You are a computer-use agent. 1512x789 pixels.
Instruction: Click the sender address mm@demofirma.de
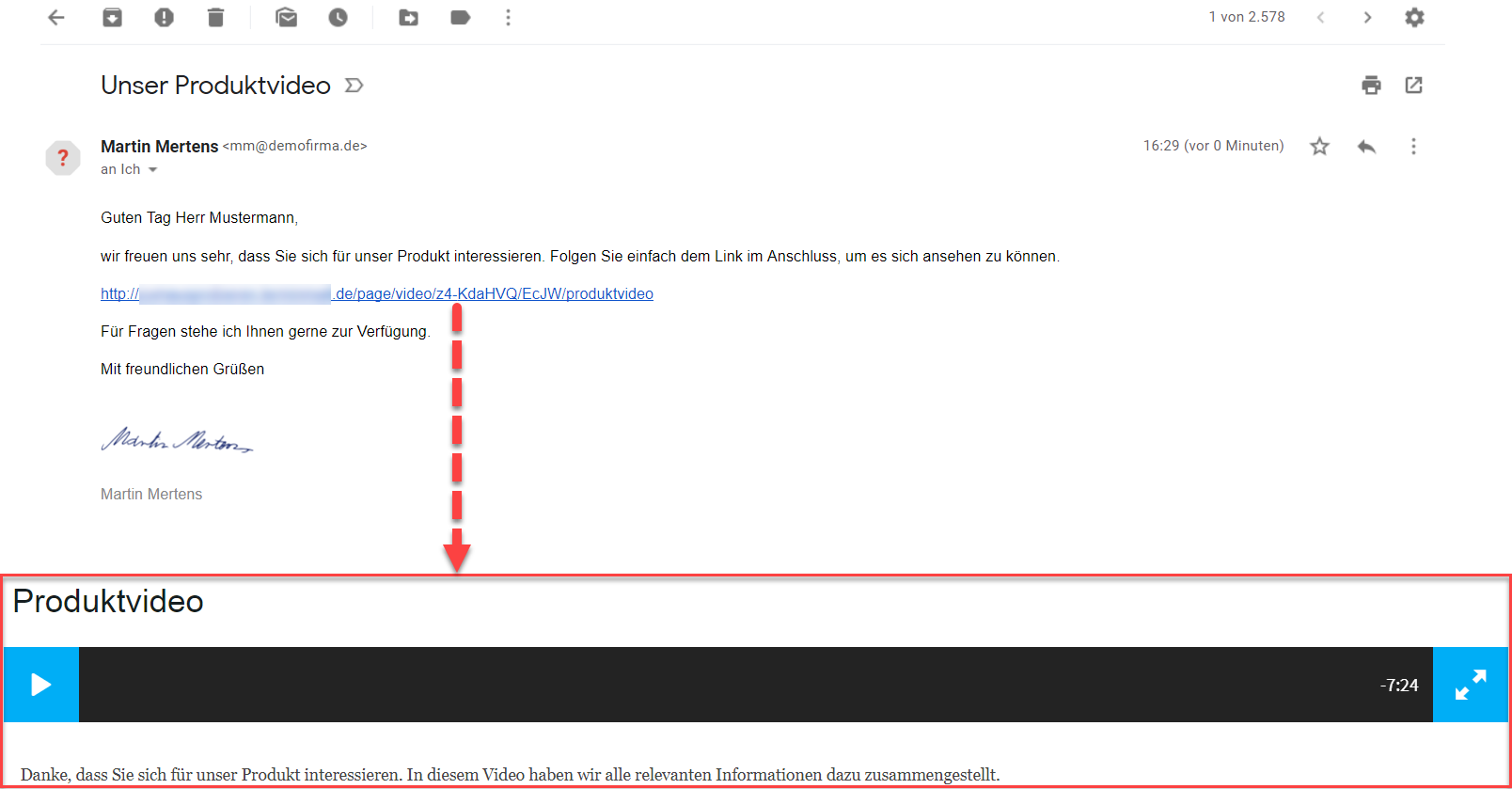[294, 146]
